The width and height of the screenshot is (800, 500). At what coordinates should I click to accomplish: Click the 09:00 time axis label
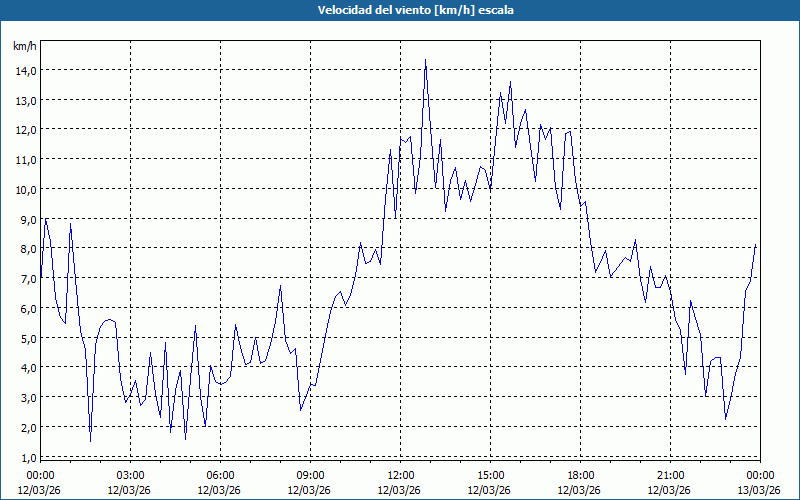point(310,476)
